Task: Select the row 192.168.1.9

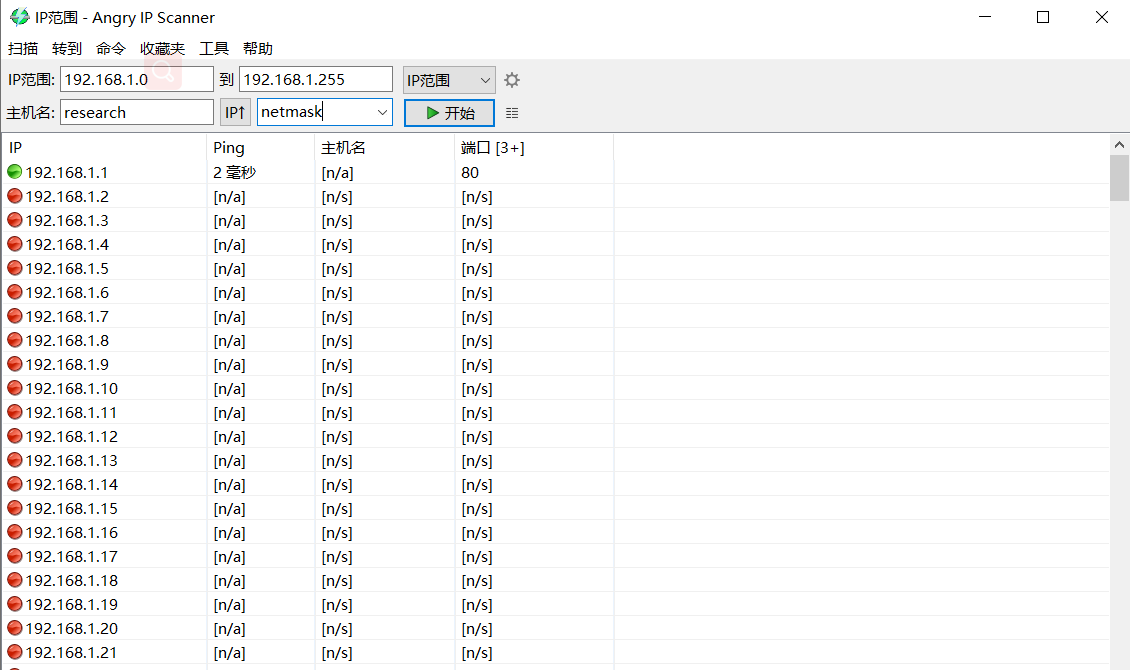Action: tap(555, 365)
